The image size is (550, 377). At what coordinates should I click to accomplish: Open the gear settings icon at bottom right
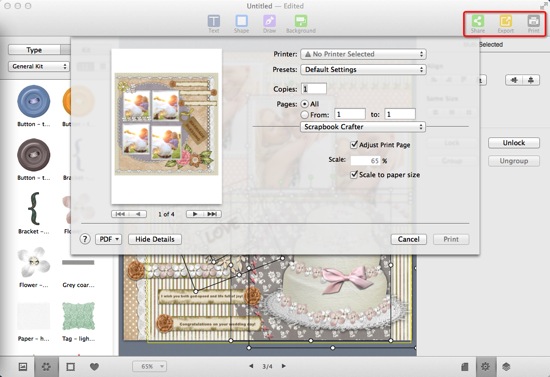click(x=485, y=367)
